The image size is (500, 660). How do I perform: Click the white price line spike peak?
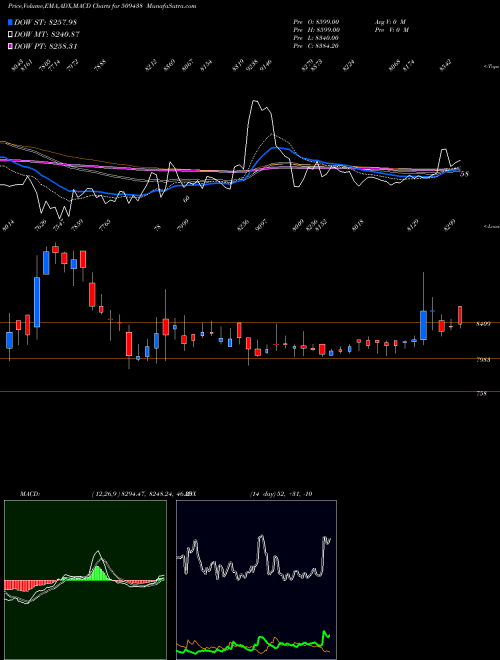(x=255, y=101)
